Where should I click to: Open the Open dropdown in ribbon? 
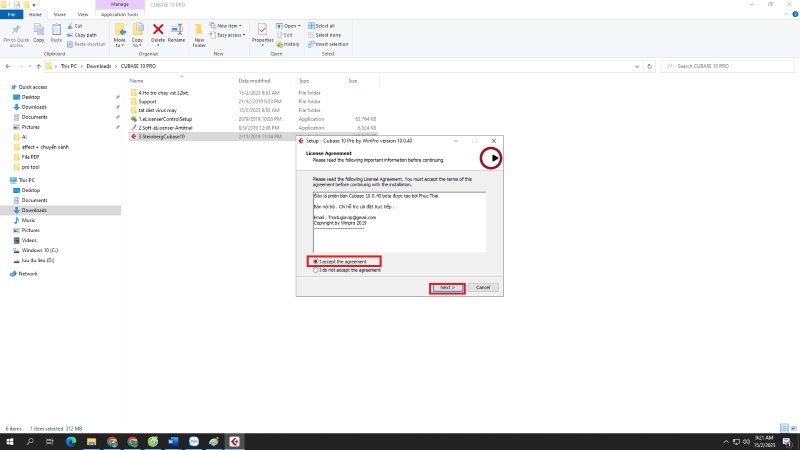coord(288,26)
